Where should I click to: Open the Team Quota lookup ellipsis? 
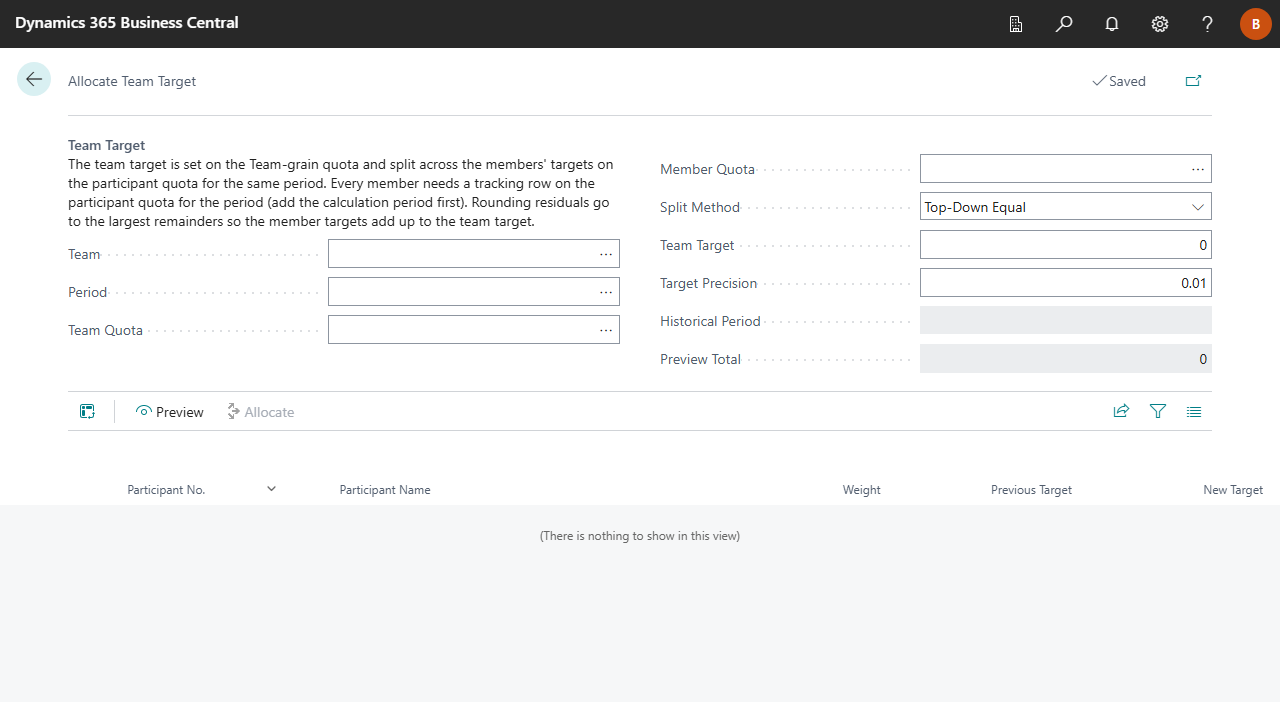[x=606, y=330]
